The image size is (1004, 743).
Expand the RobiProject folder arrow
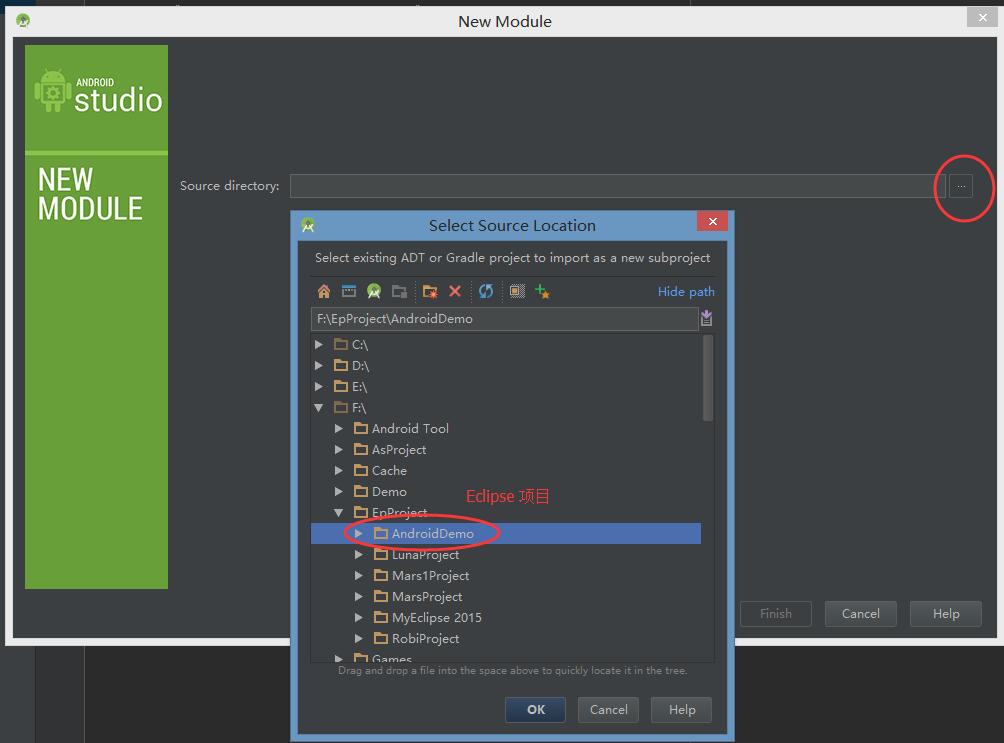pos(359,639)
